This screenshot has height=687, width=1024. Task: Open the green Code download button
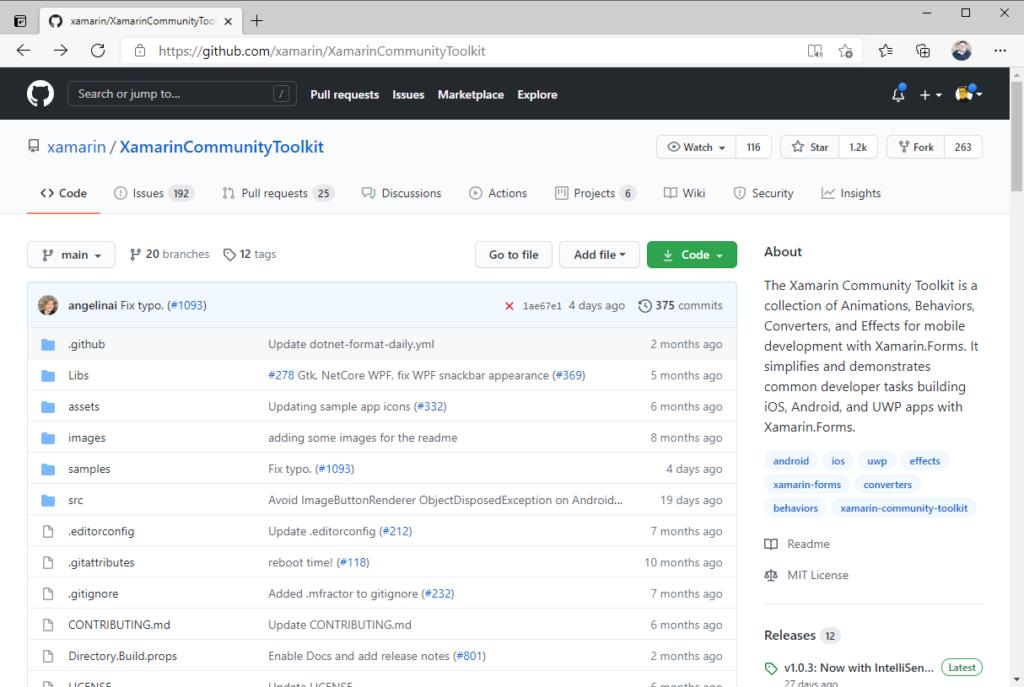pyautogui.click(x=691, y=254)
